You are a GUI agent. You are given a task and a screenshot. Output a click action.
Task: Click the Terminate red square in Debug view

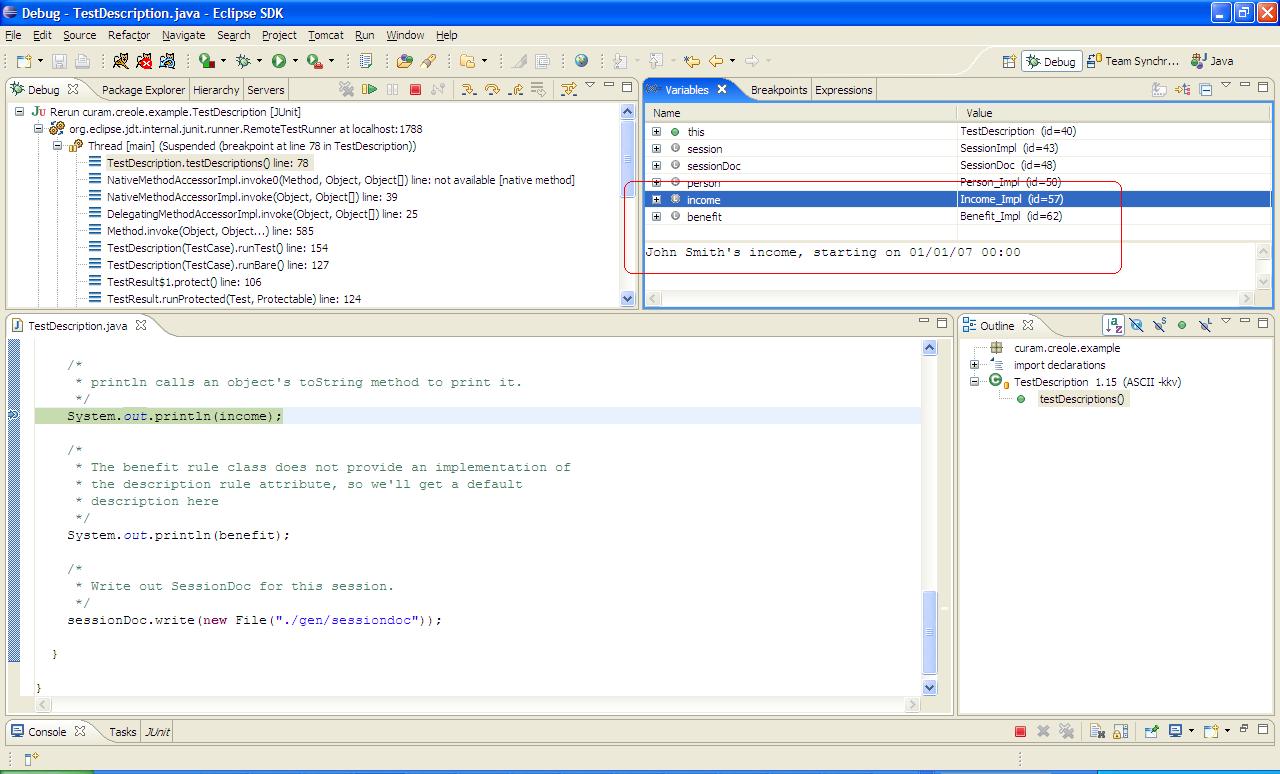415,89
